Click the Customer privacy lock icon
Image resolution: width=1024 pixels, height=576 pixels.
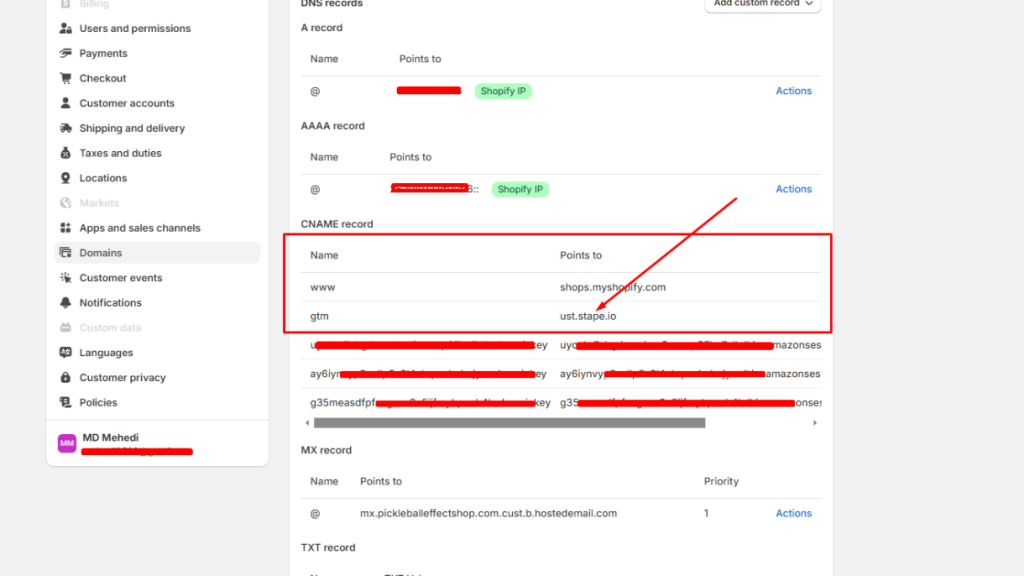click(x=65, y=377)
